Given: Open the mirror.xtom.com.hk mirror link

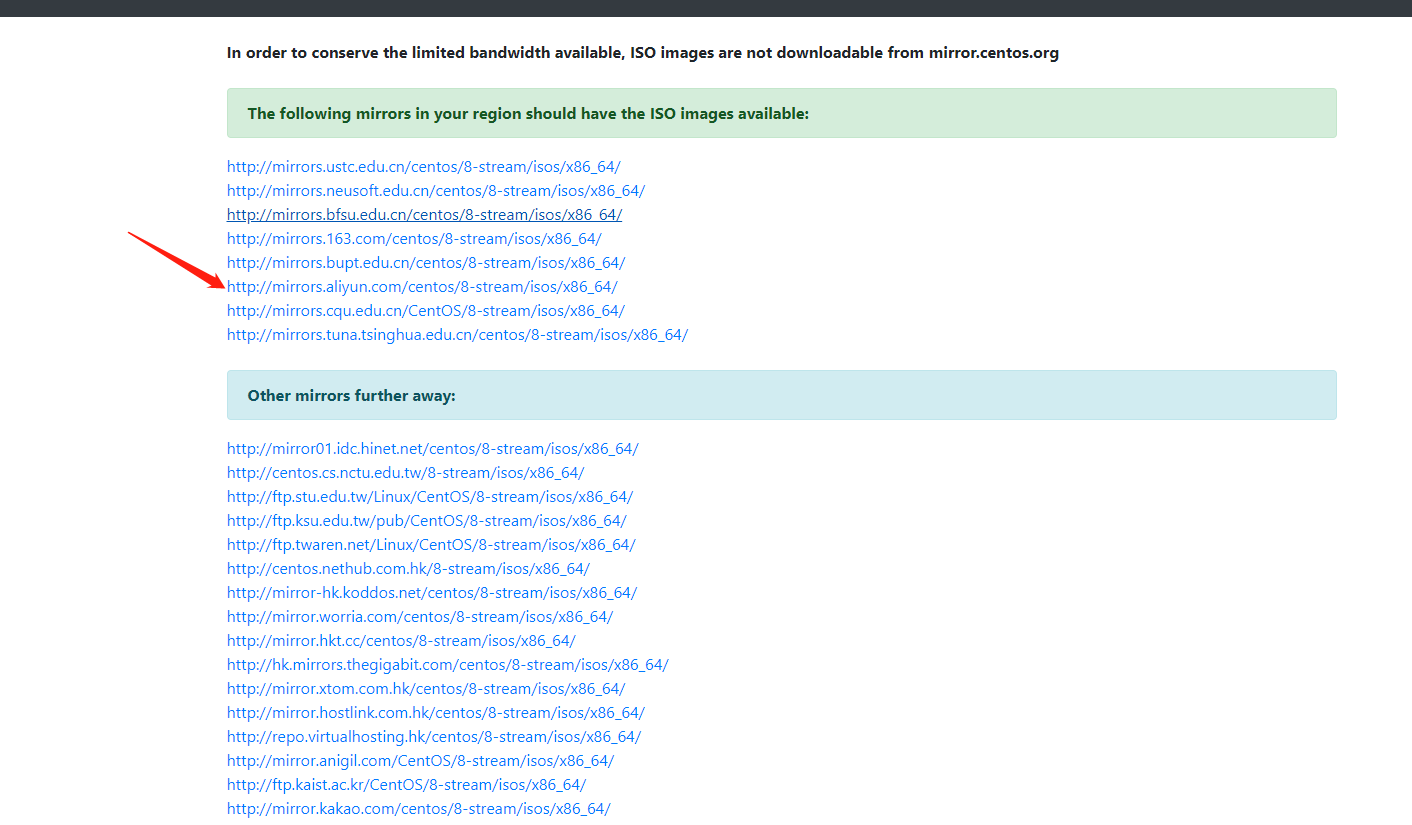Looking at the screenshot, I should click(x=426, y=689).
